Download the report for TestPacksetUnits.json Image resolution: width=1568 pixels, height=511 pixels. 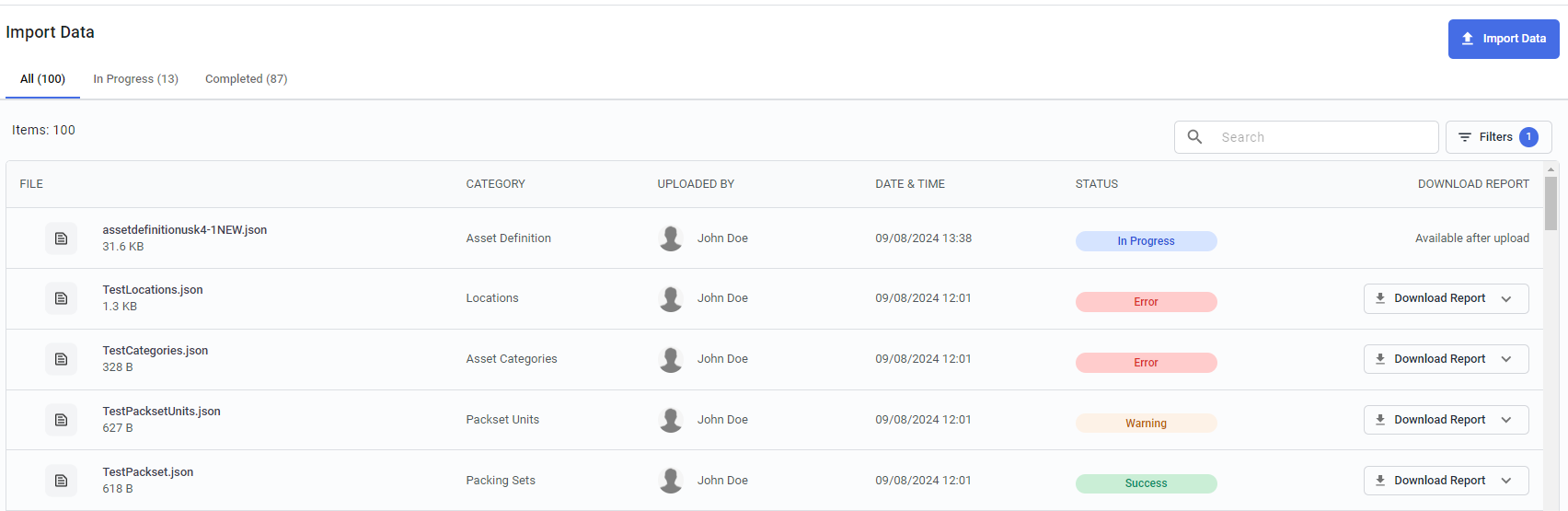pyautogui.click(x=1430, y=420)
